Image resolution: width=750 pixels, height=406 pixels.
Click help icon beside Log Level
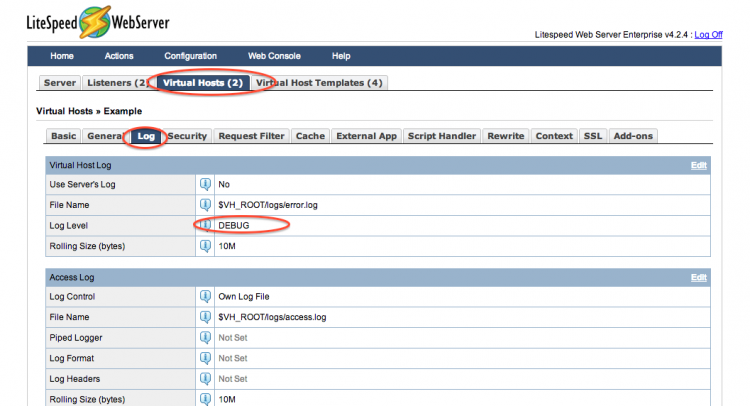pyautogui.click(x=205, y=226)
